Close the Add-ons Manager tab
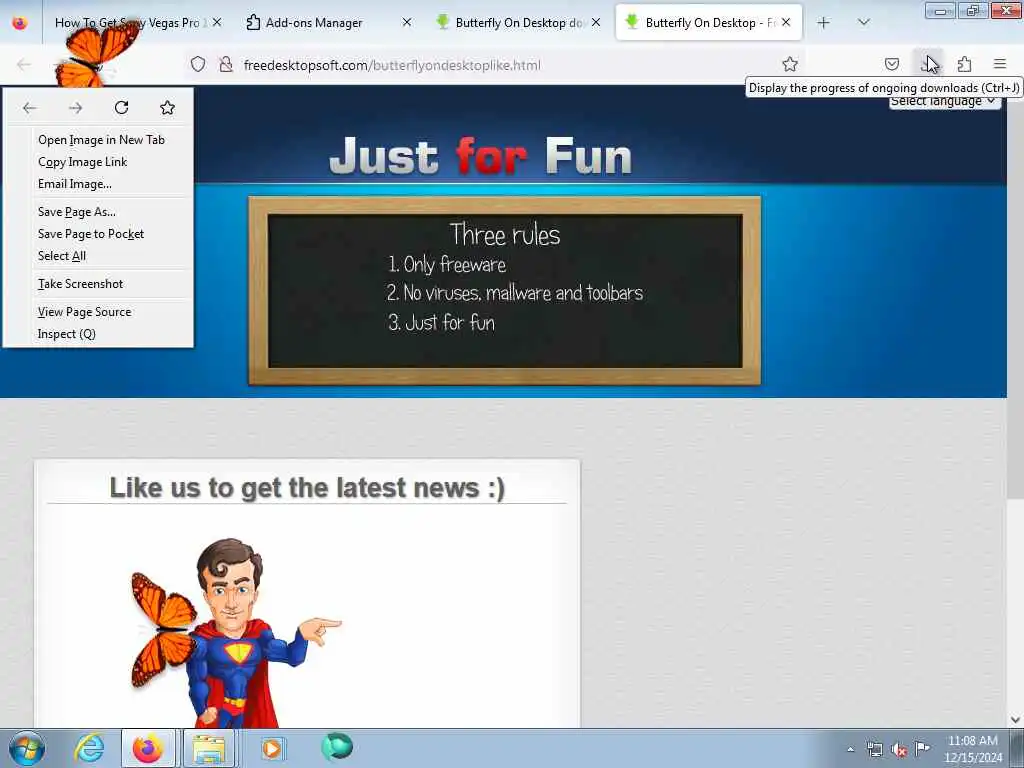This screenshot has height=768, width=1024. tap(407, 22)
